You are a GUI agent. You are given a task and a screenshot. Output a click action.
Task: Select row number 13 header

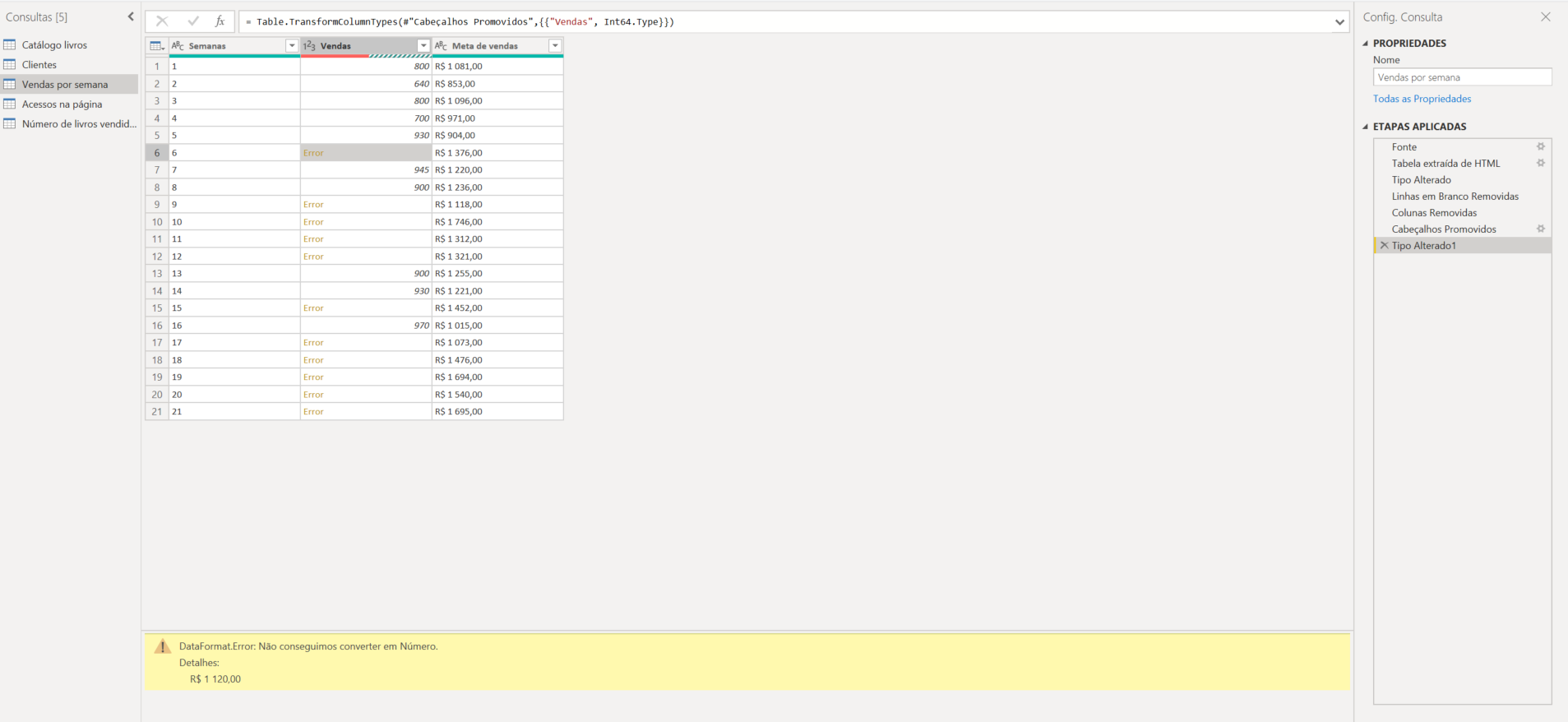coord(157,274)
